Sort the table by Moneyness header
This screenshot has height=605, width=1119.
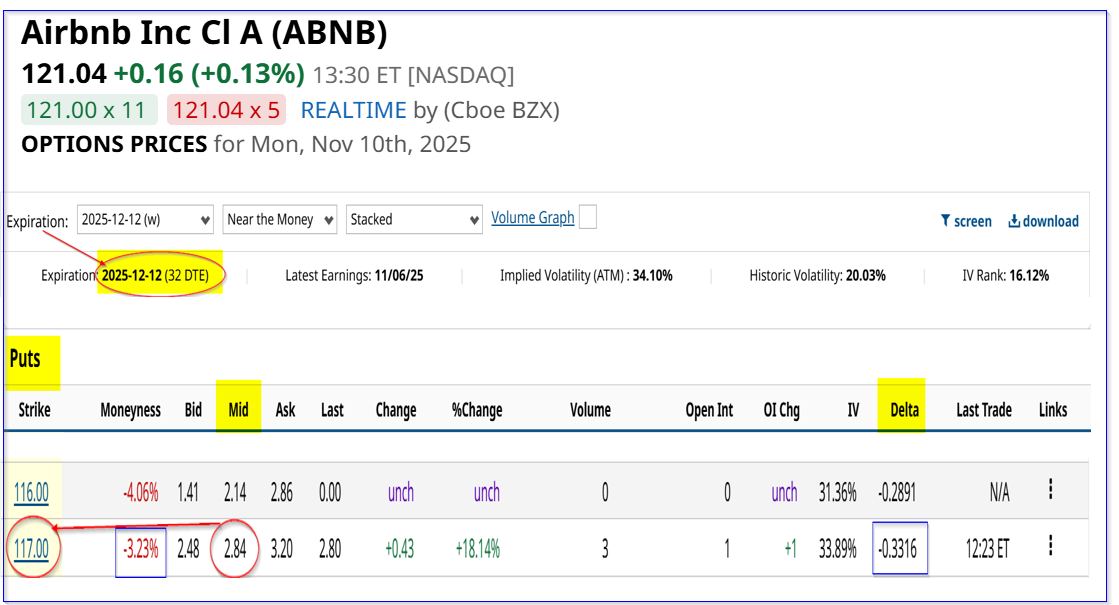[130, 410]
